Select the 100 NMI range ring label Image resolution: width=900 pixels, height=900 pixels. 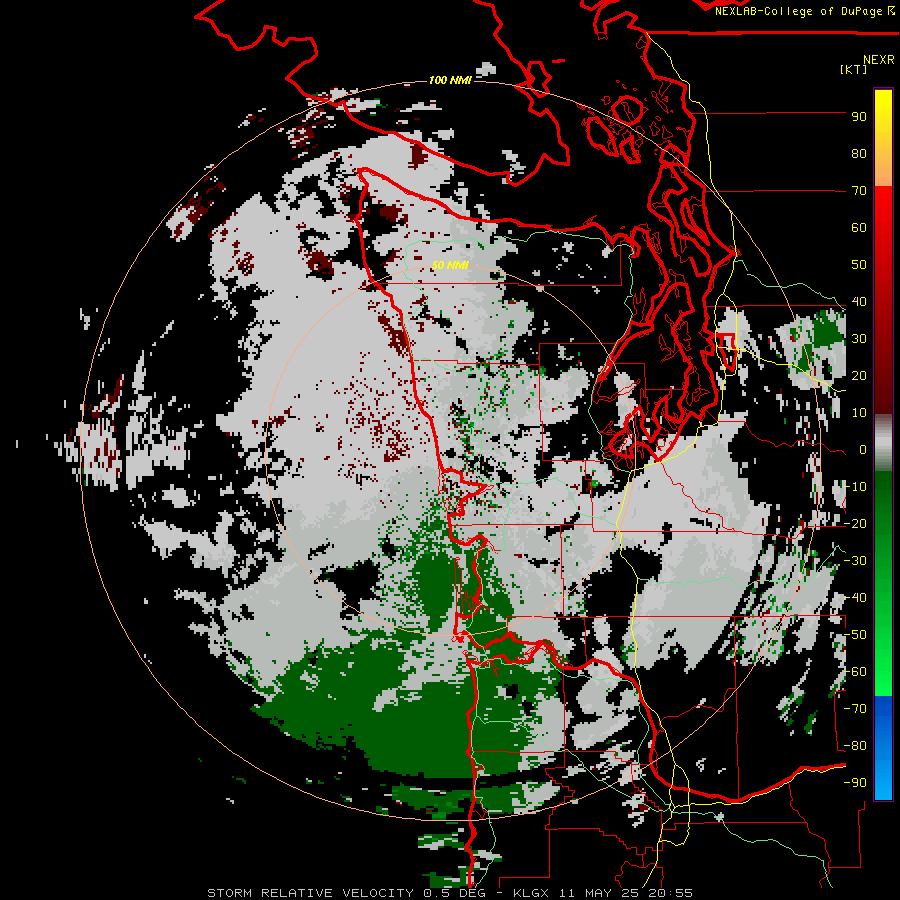pos(450,80)
